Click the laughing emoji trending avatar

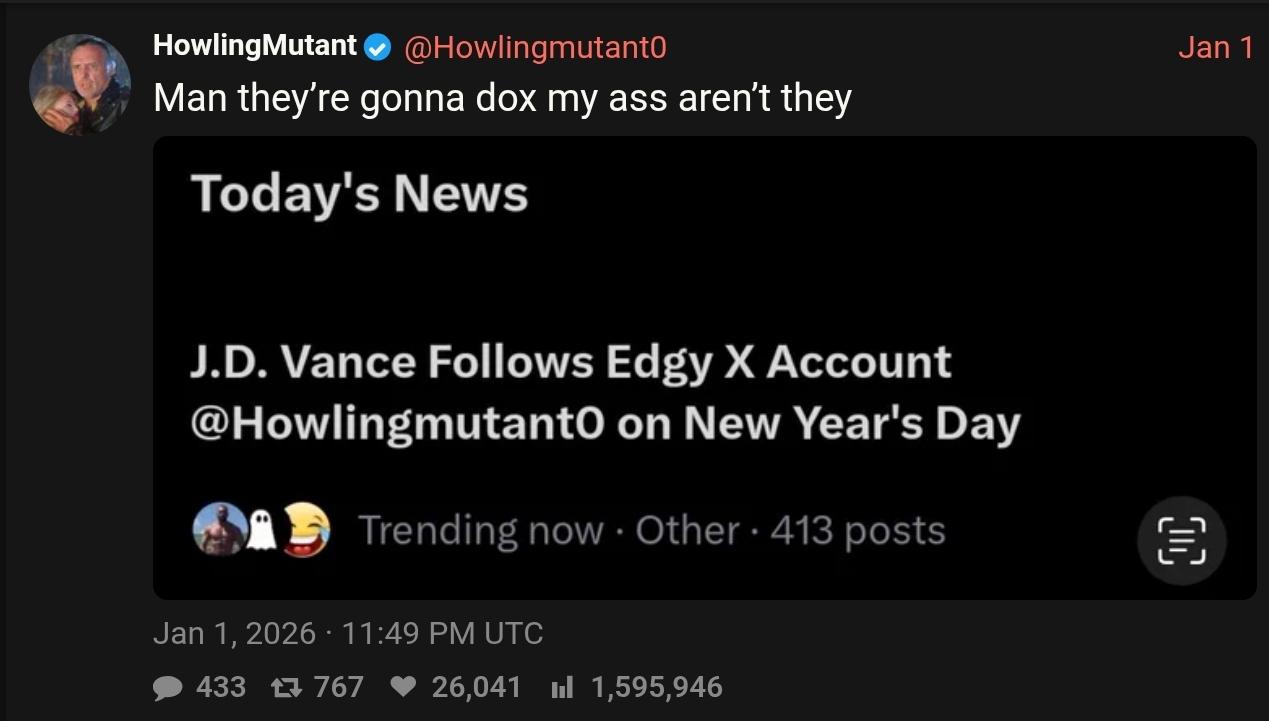click(x=307, y=530)
